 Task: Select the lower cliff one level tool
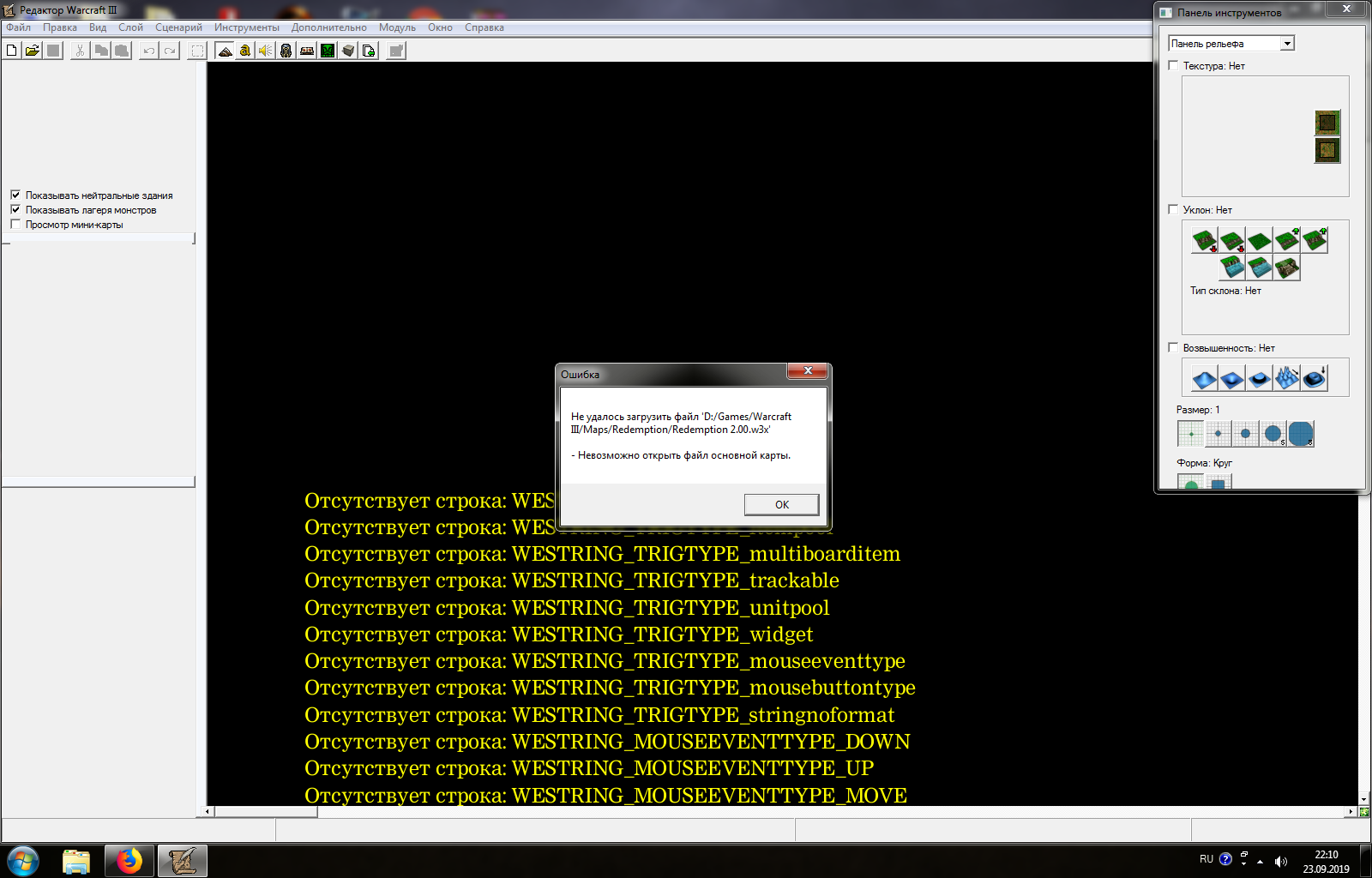(x=1232, y=241)
